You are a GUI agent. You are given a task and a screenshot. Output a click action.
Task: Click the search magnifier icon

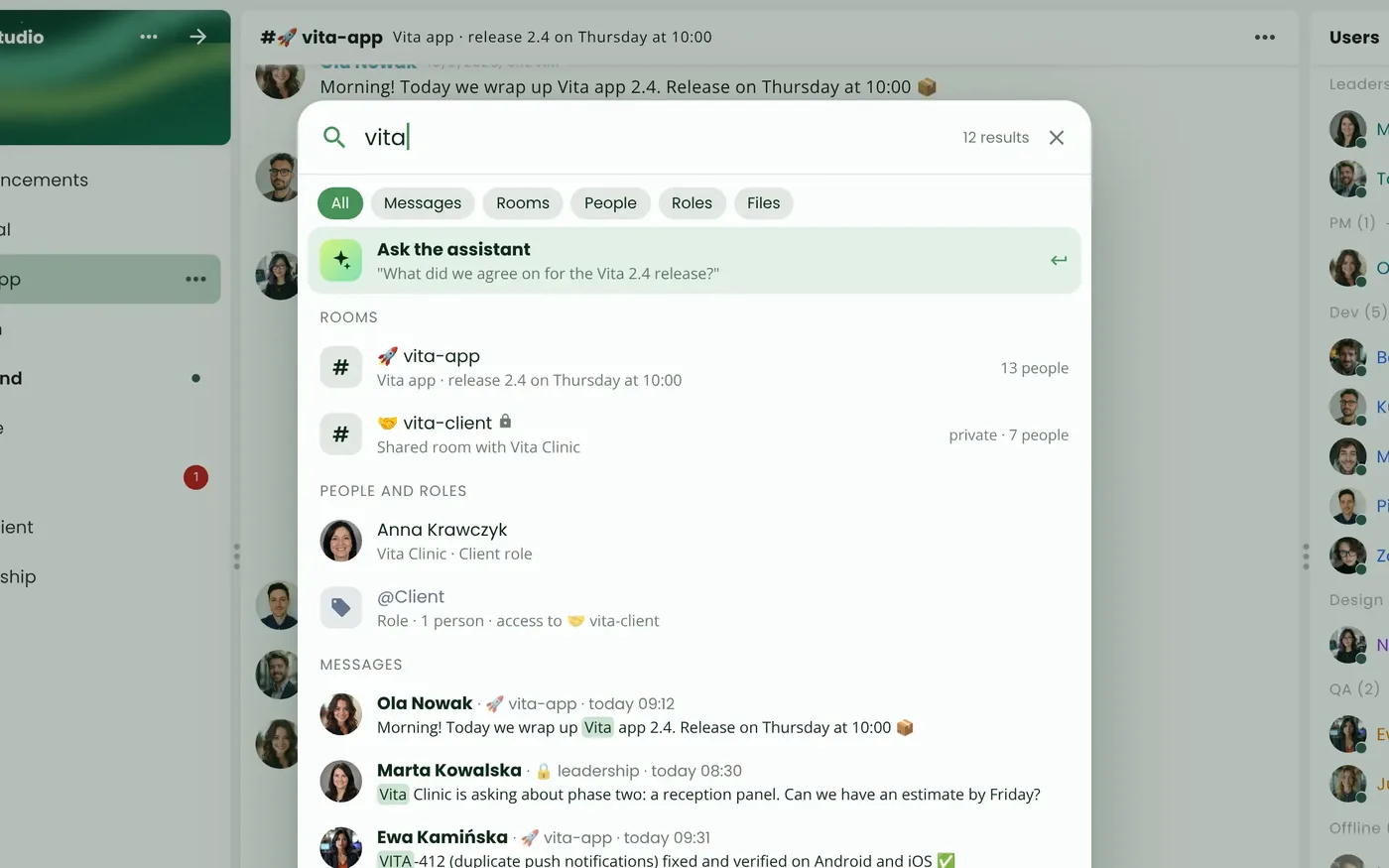click(334, 137)
